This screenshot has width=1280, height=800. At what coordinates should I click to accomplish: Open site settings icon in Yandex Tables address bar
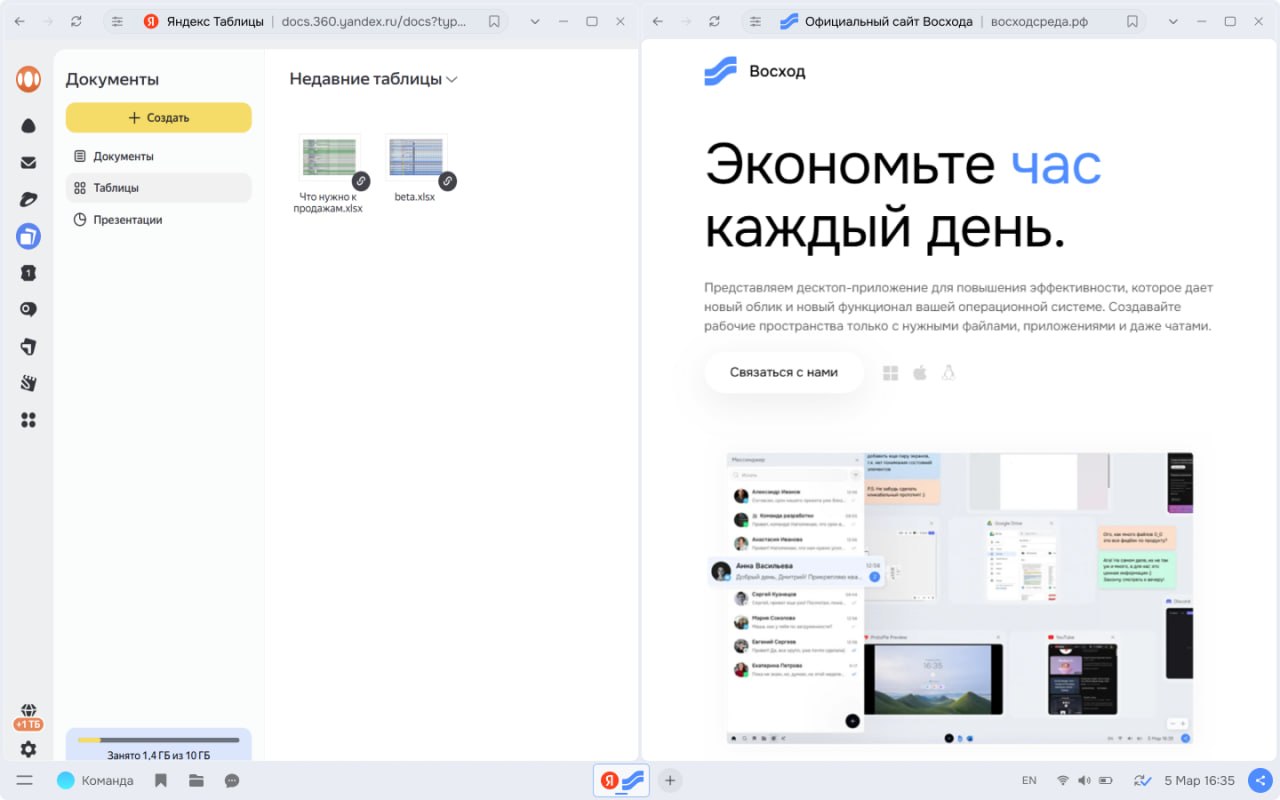click(118, 21)
